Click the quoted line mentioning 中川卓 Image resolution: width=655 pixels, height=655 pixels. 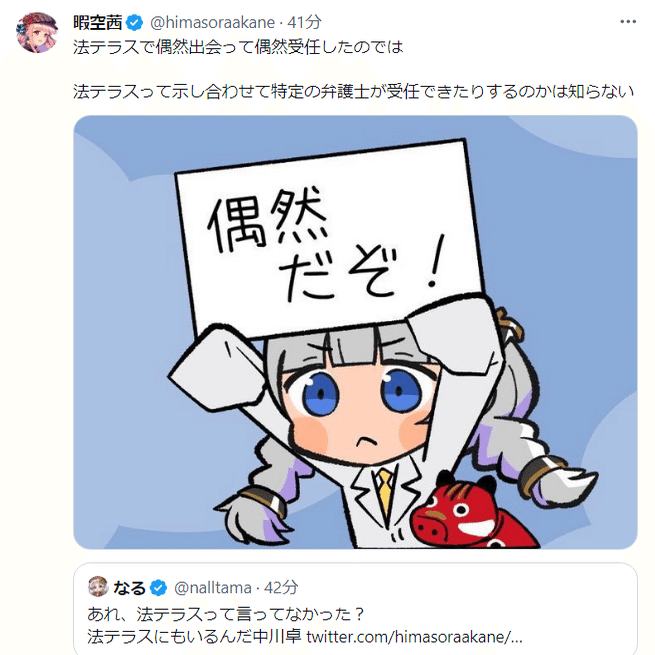pyautogui.click(x=305, y=637)
